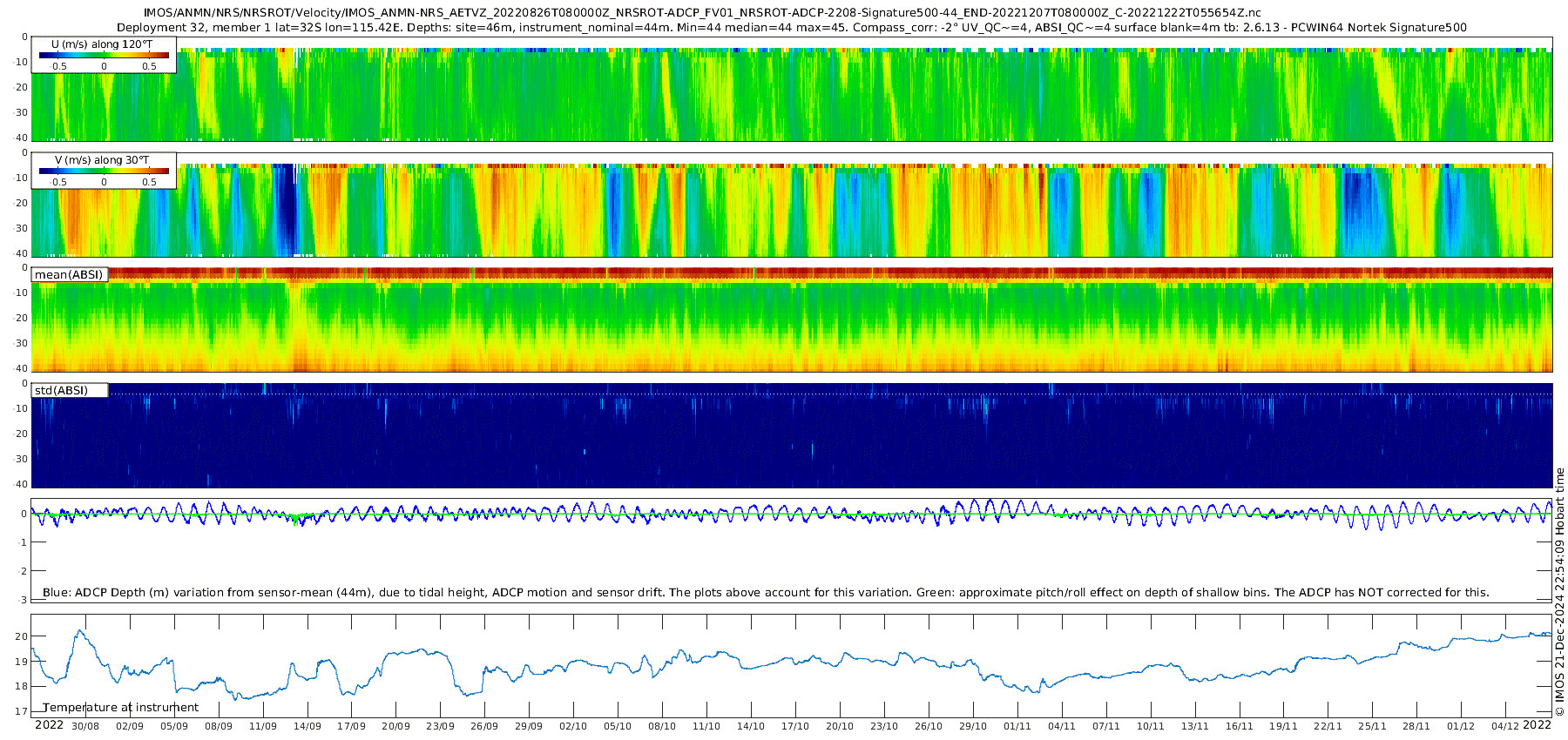This screenshot has width=1568, height=740.
Task: Click the 29/10 date tick label
Action: [973, 726]
